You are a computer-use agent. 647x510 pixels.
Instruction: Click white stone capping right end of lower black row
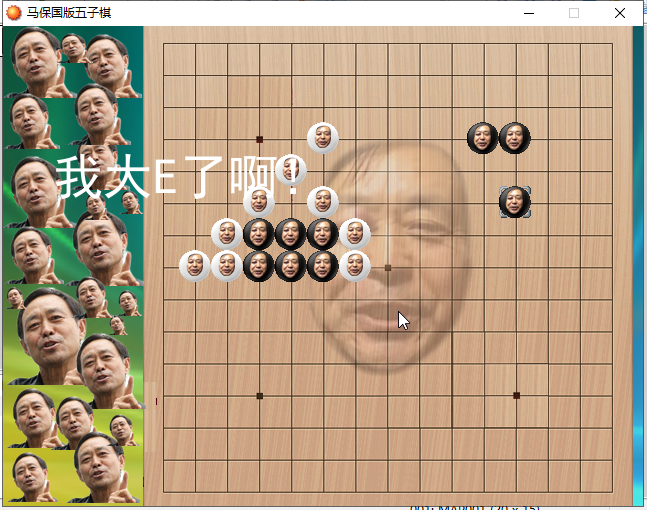355,266
